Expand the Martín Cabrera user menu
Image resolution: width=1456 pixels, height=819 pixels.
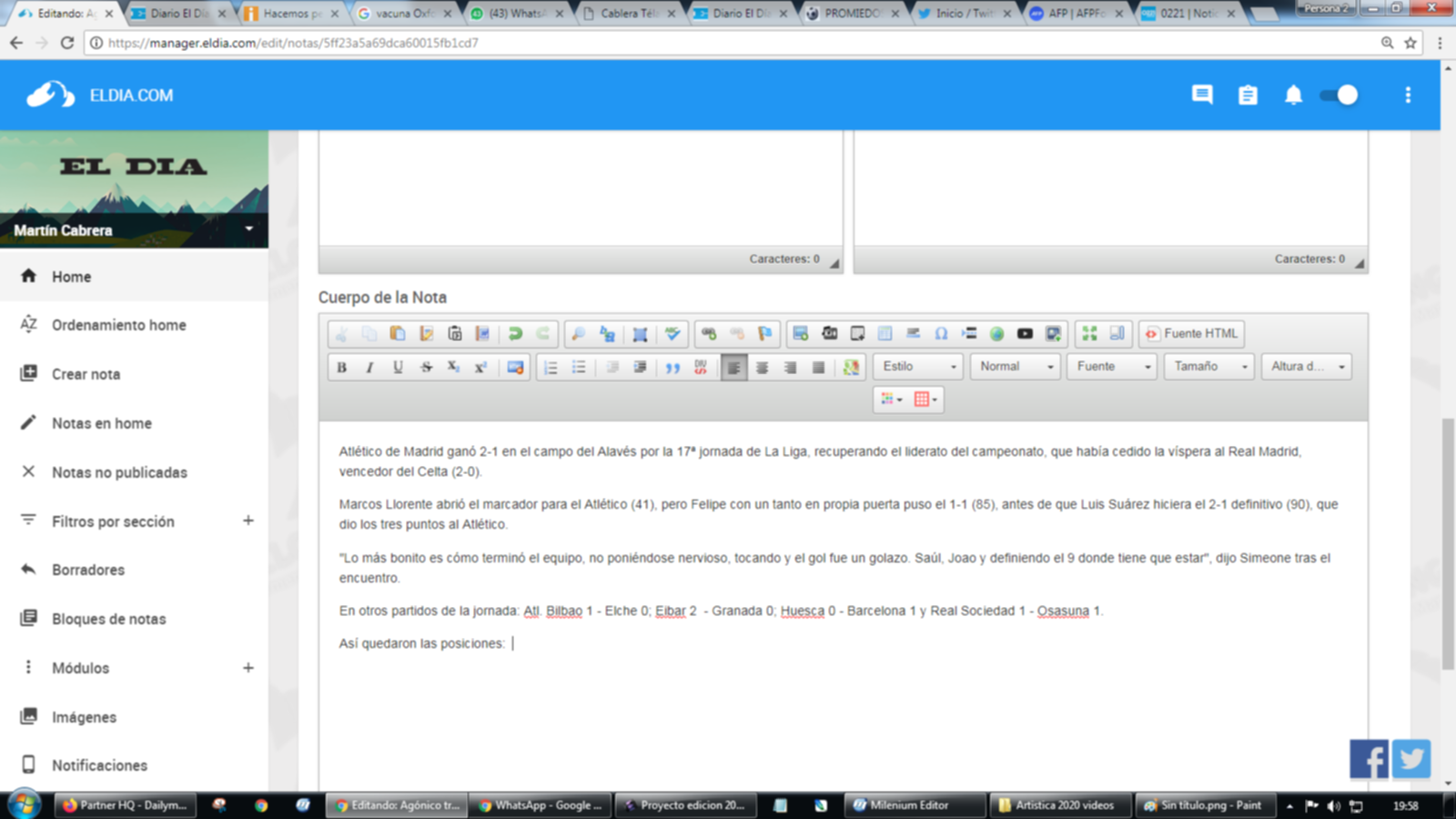pyautogui.click(x=248, y=229)
